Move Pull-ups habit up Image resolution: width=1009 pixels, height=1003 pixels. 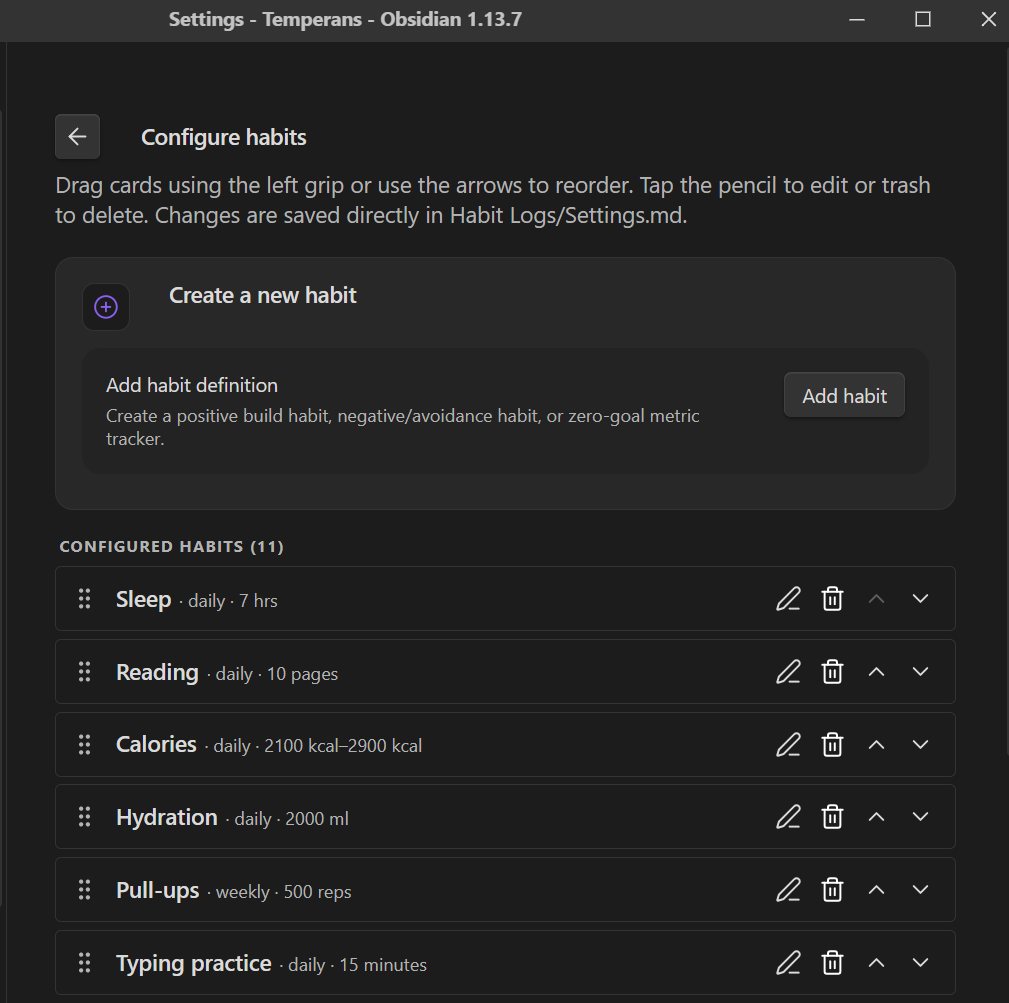(x=876, y=890)
